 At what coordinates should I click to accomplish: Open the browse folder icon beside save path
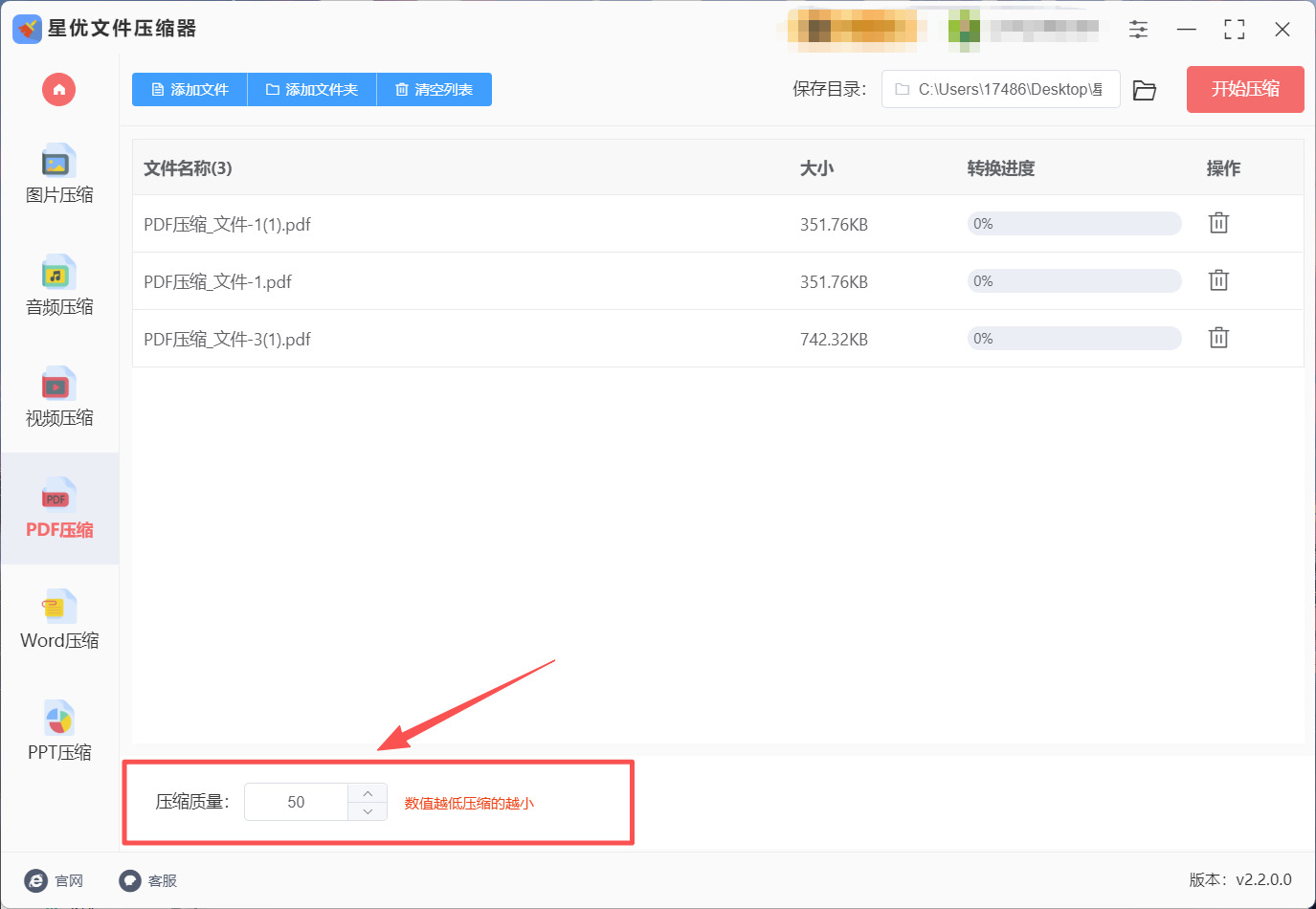[1145, 90]
